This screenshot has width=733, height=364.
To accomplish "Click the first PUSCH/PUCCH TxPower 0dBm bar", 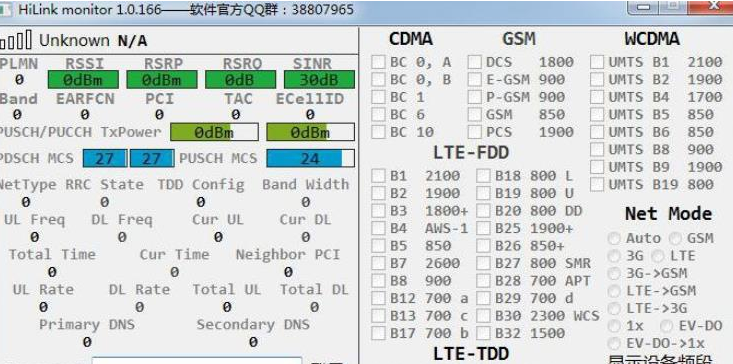I will [214, 132].
